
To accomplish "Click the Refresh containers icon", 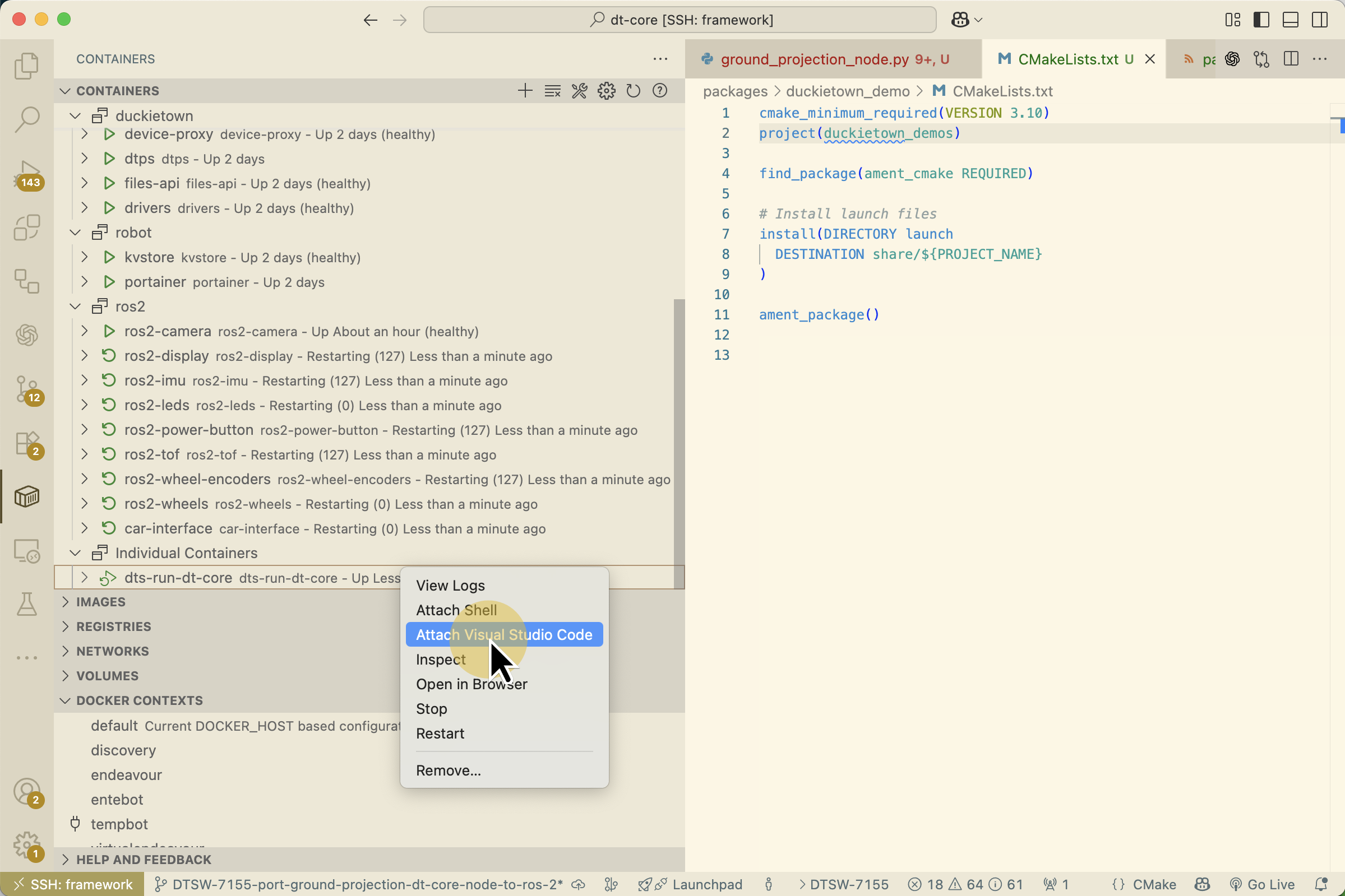I will click(633, 91).
